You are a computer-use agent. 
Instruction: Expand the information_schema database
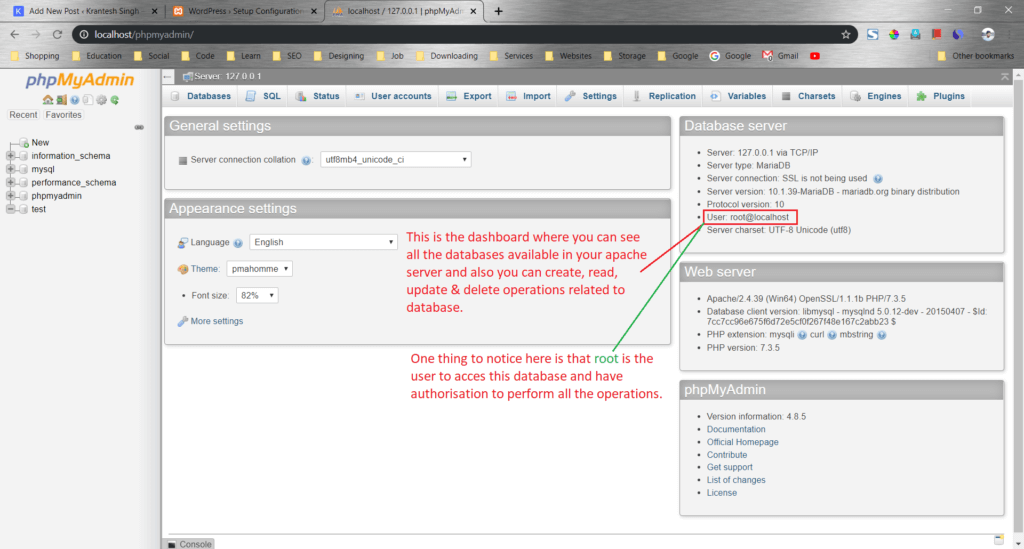point(10,156)
